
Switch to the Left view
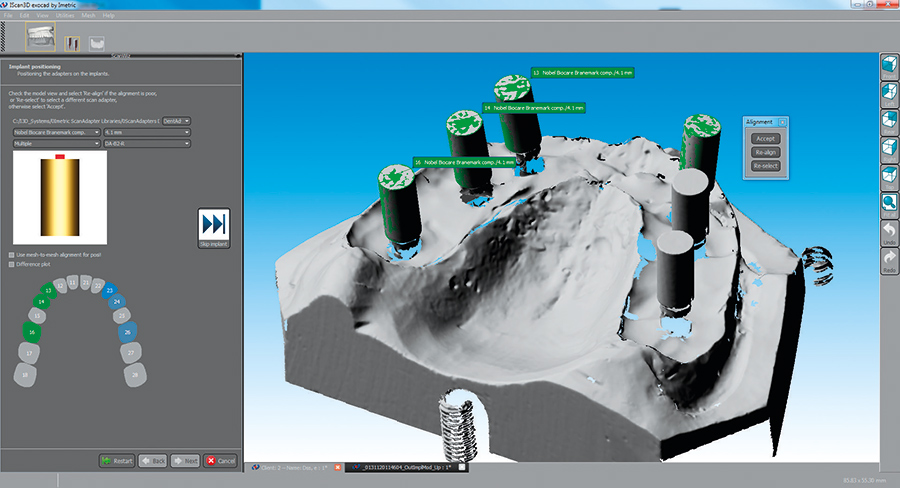pyautogui.click(x=889, y=95)
